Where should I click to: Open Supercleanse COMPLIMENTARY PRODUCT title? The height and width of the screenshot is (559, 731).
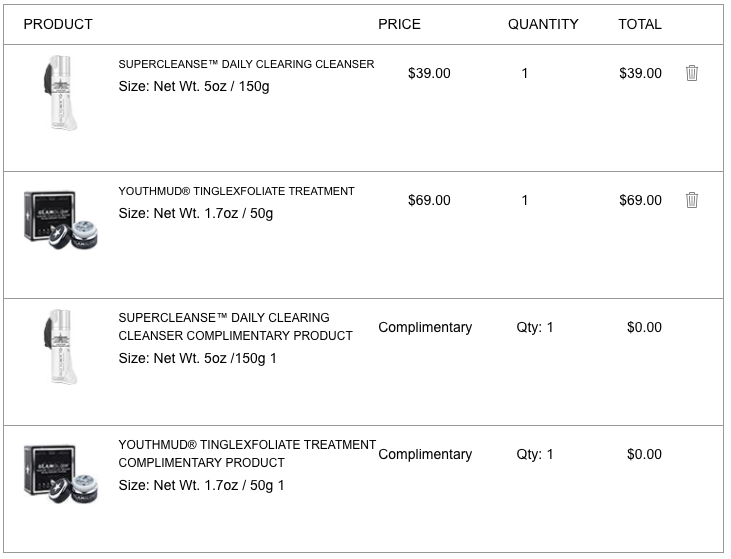(235, 327)
